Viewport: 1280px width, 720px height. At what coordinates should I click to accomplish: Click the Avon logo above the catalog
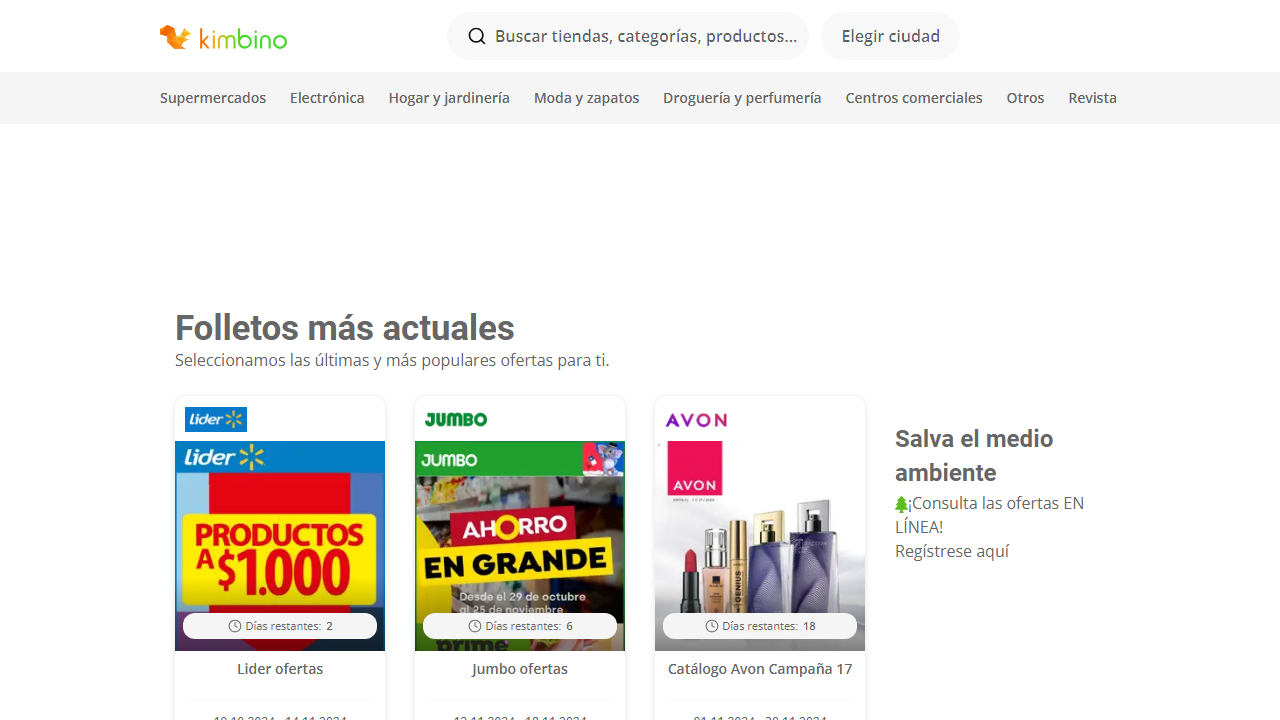(696, 419)
